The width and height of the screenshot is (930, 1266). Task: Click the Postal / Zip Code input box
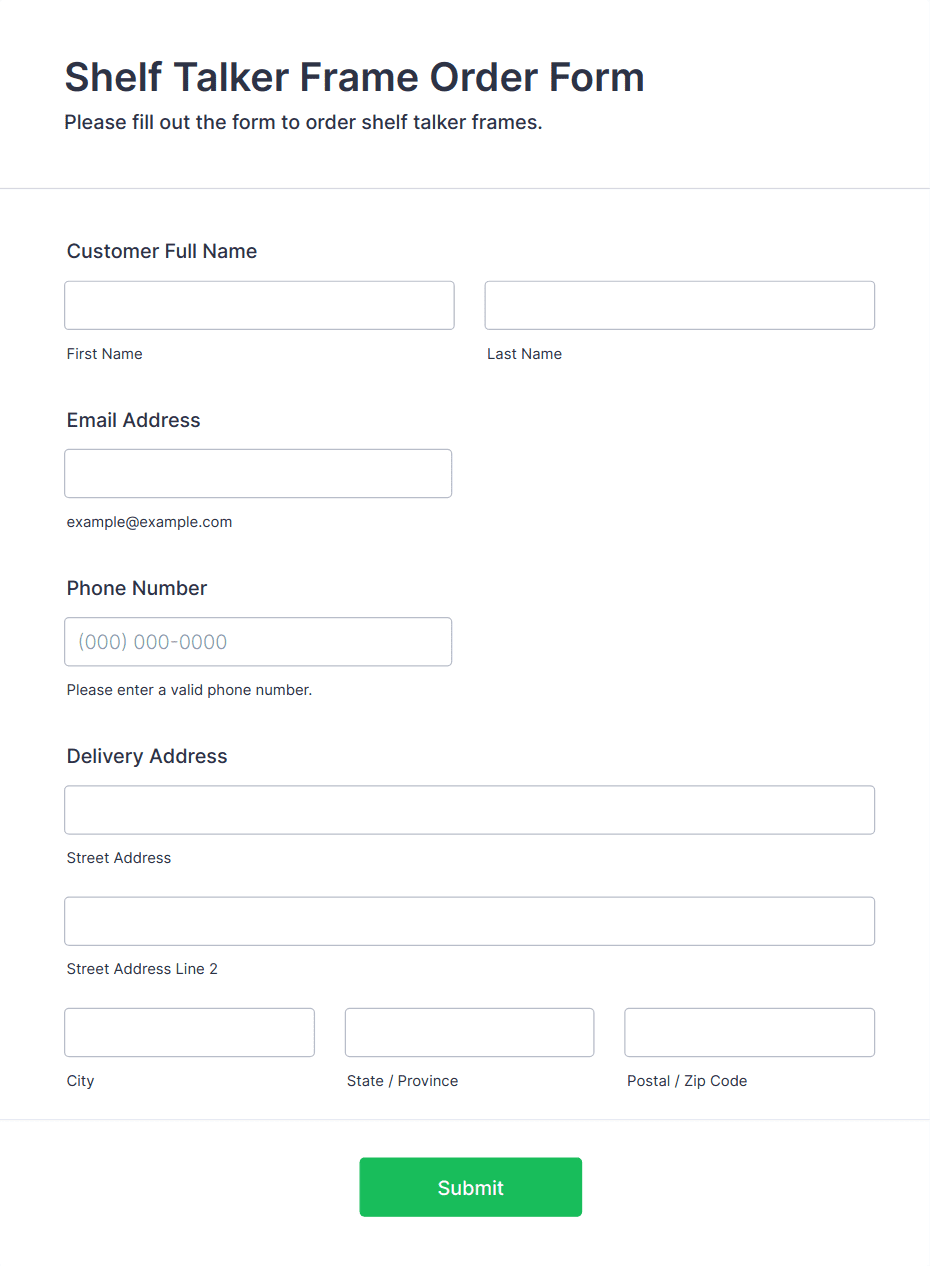tap(749, 1032)
